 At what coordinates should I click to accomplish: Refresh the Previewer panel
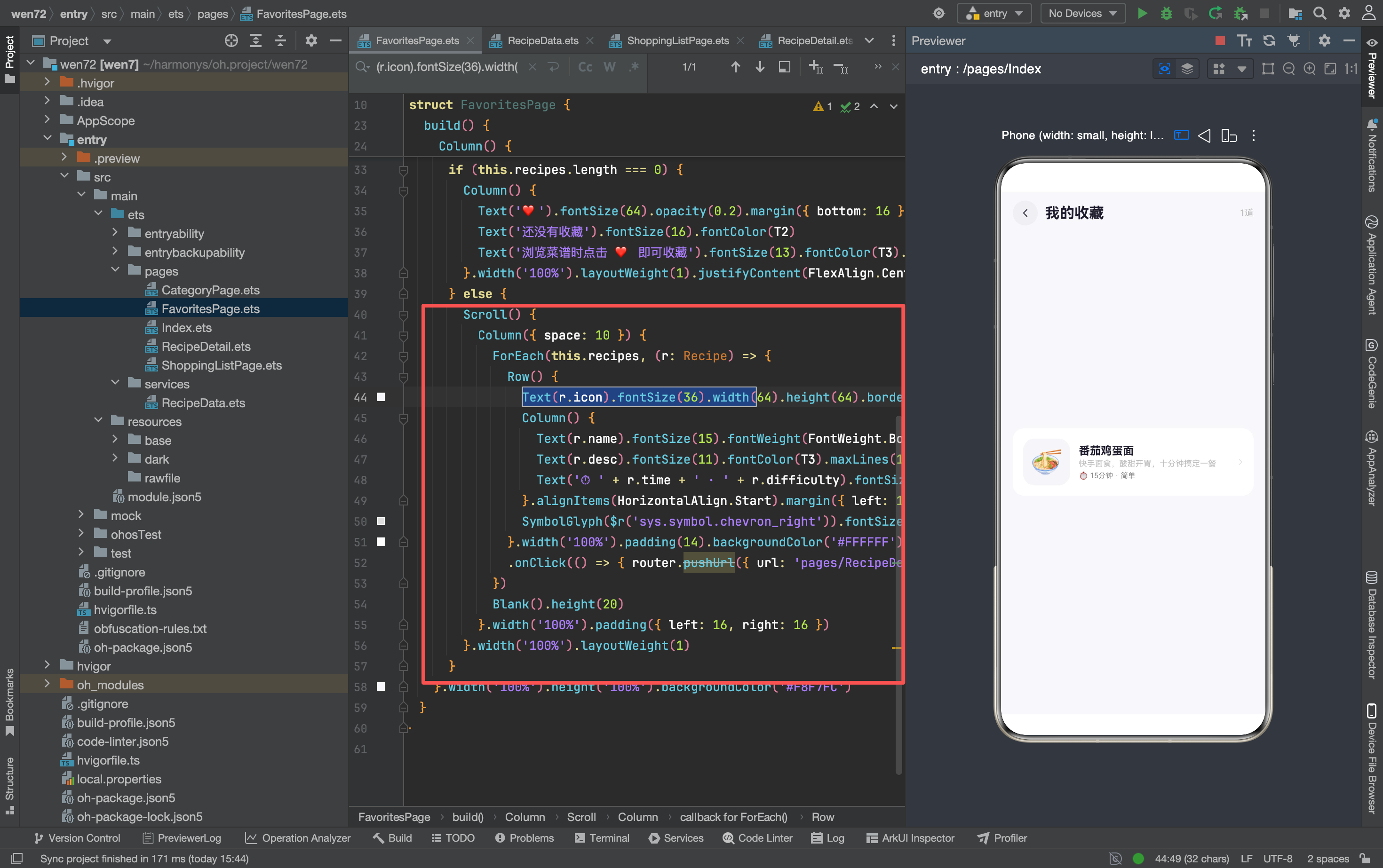pos(1269,40)
